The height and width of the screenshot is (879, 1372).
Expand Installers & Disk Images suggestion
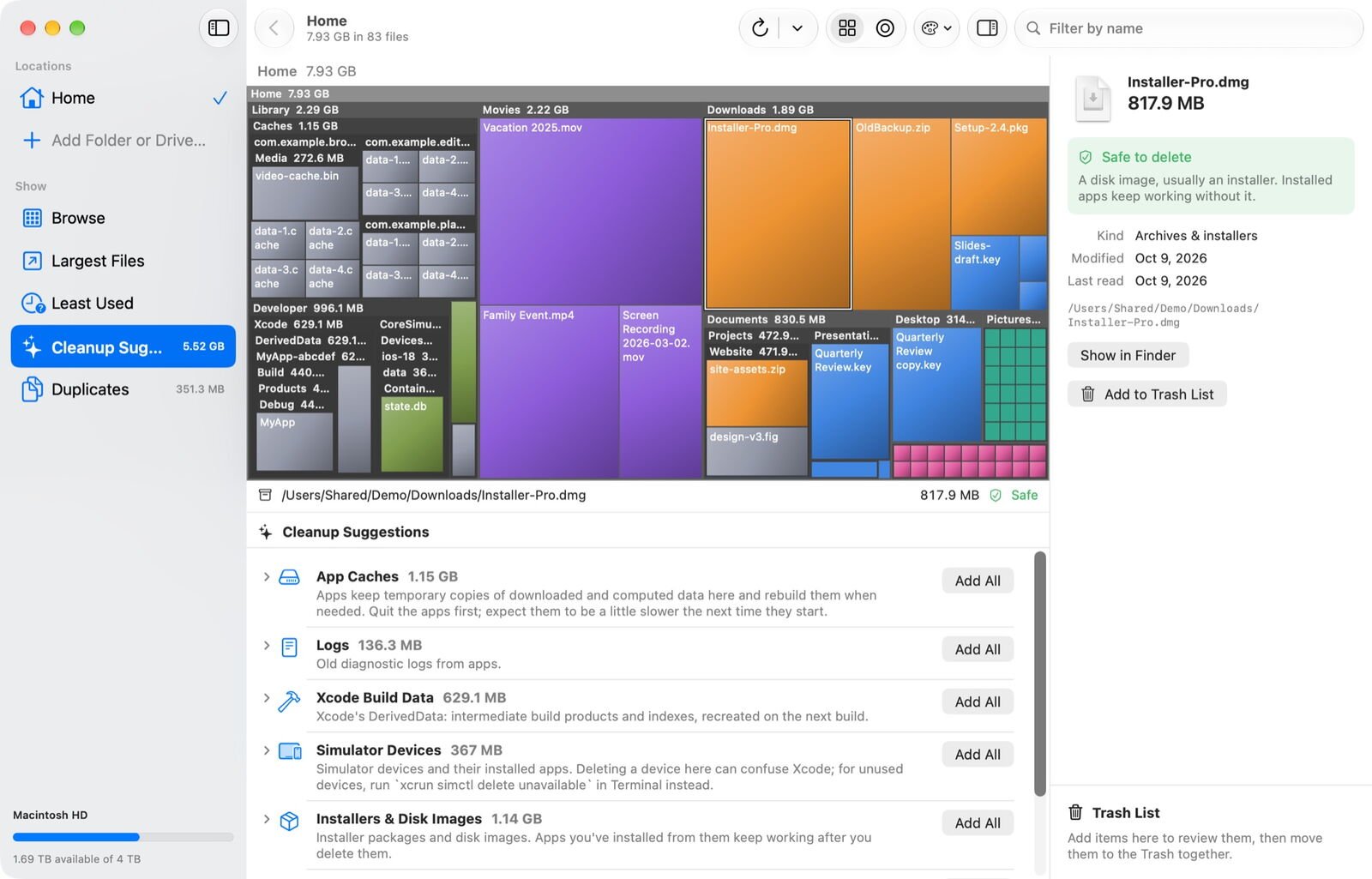267,819
